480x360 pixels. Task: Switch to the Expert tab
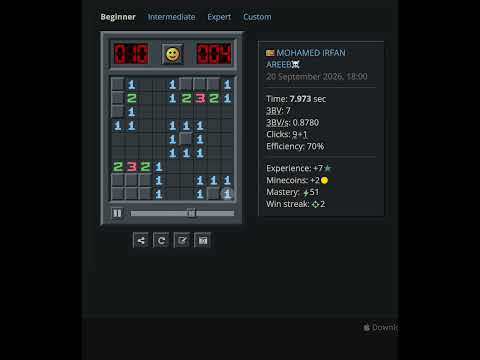(x=219, y=17)
